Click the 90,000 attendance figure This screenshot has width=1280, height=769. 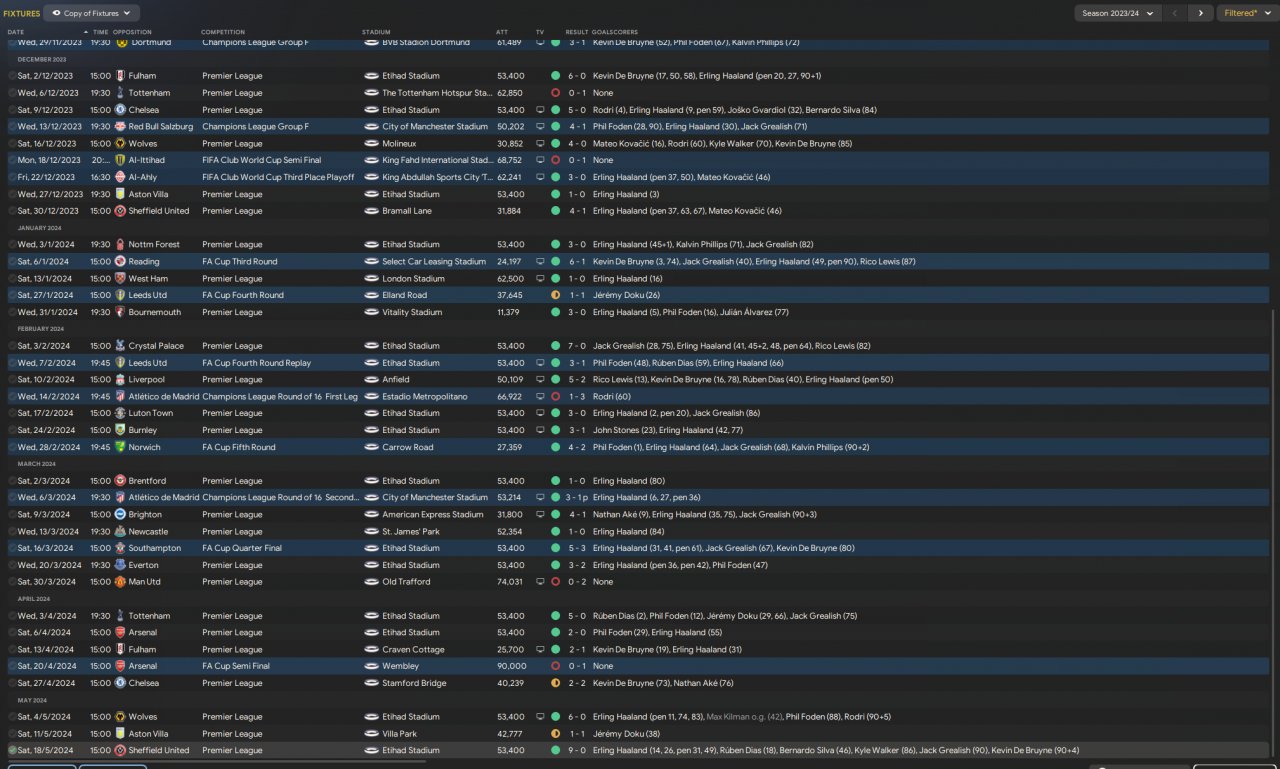point(511,666)
